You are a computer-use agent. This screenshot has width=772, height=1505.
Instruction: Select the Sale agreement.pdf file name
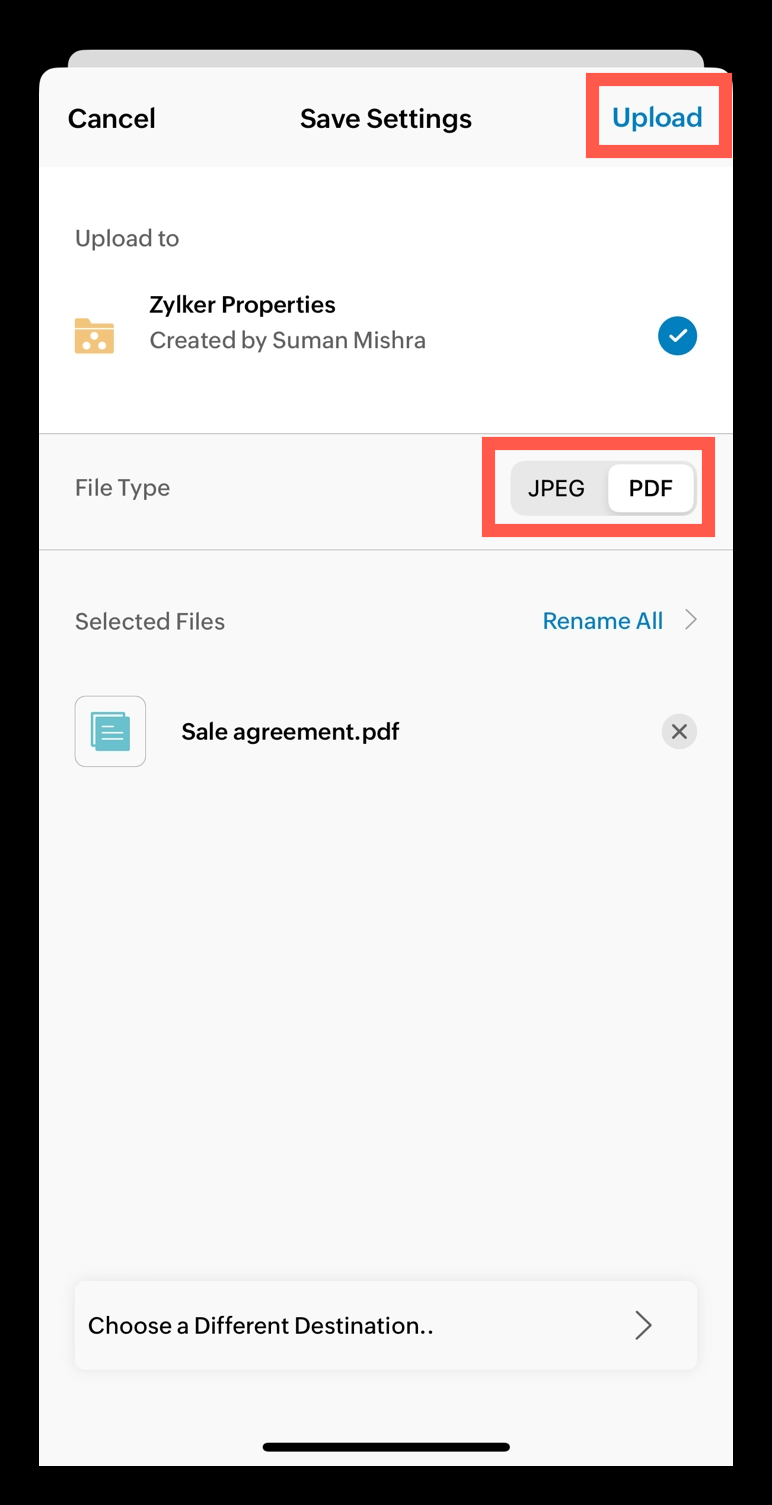point(290,731)
